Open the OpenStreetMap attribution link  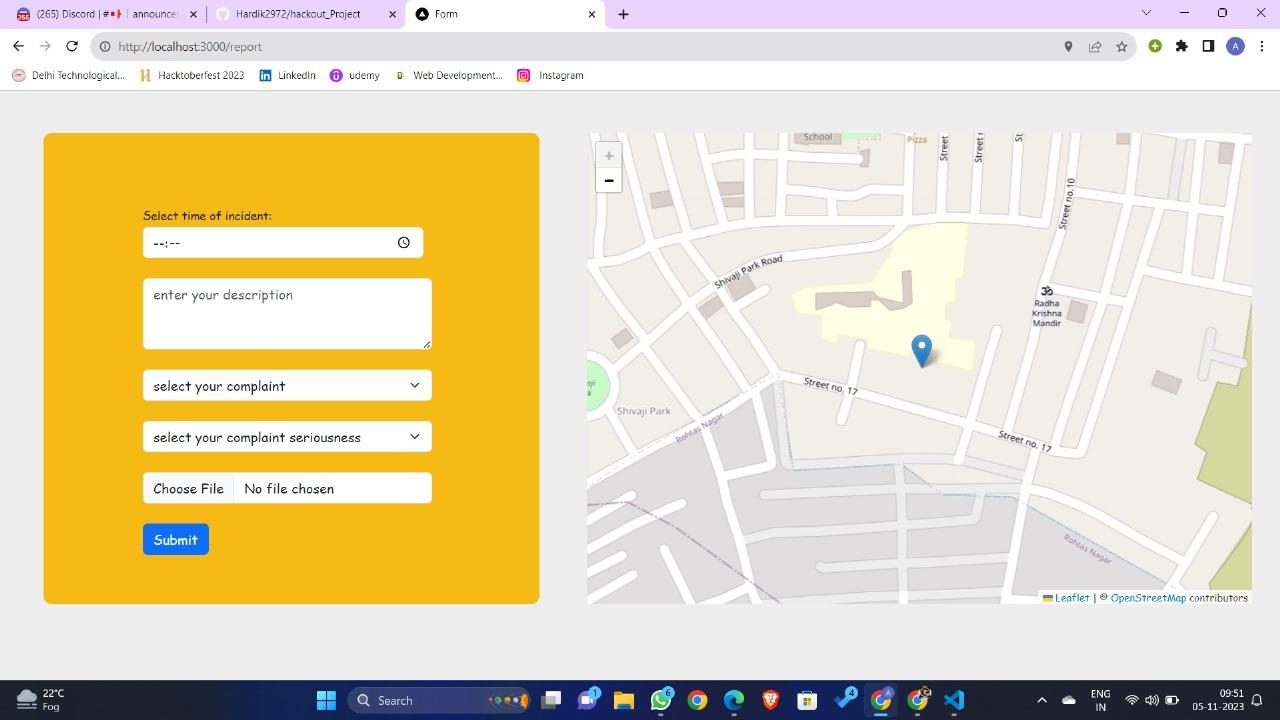point(1148,598)
